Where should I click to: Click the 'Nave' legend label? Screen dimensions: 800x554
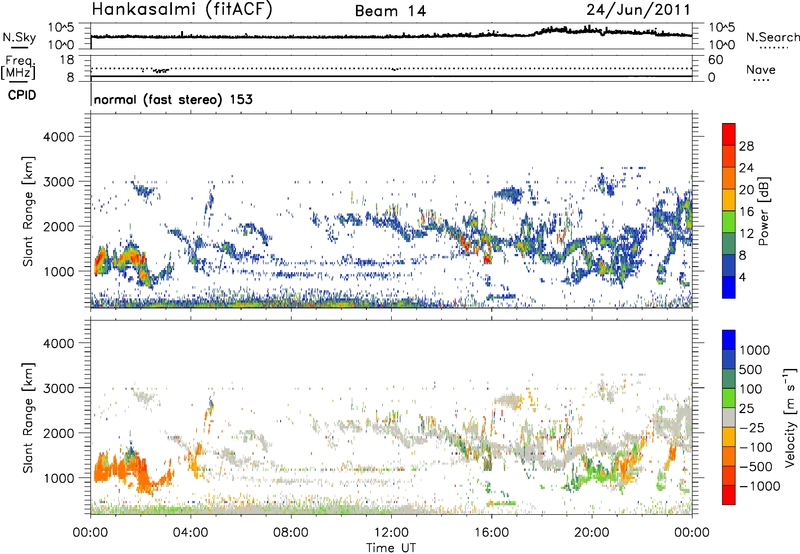(x=761, y=70)
